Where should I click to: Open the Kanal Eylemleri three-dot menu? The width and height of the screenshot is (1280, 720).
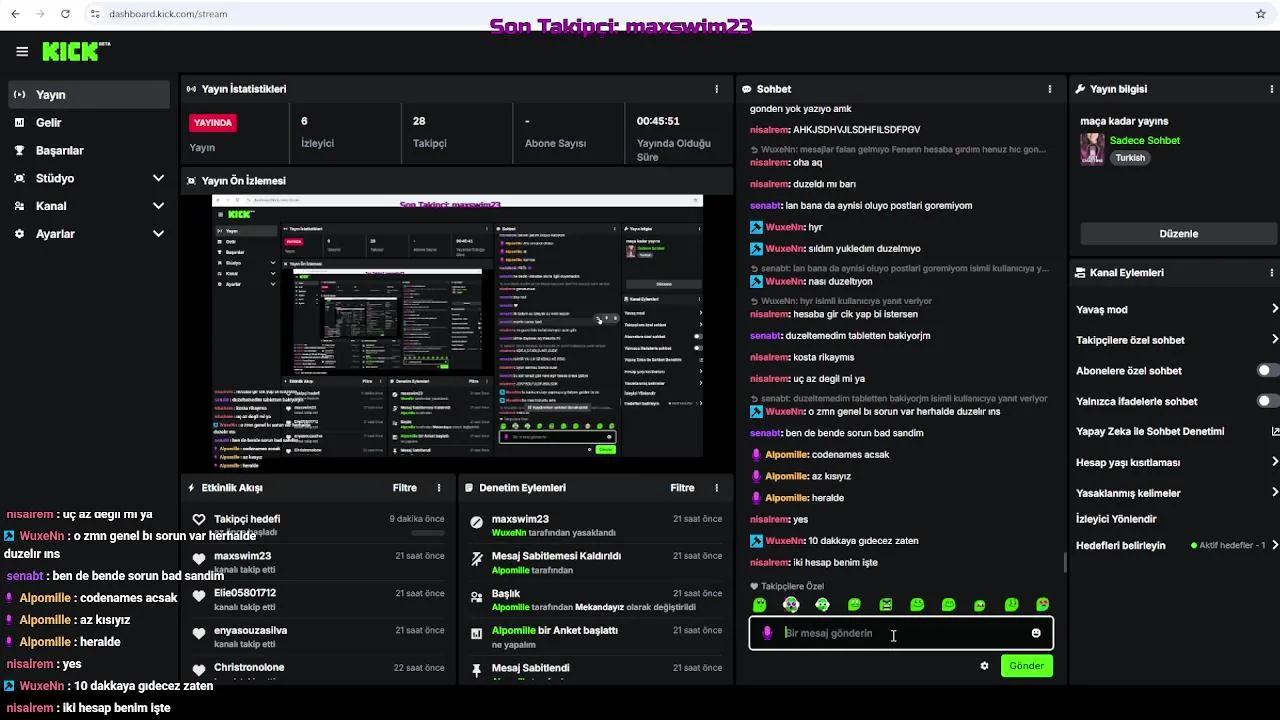coord(1271,272)
